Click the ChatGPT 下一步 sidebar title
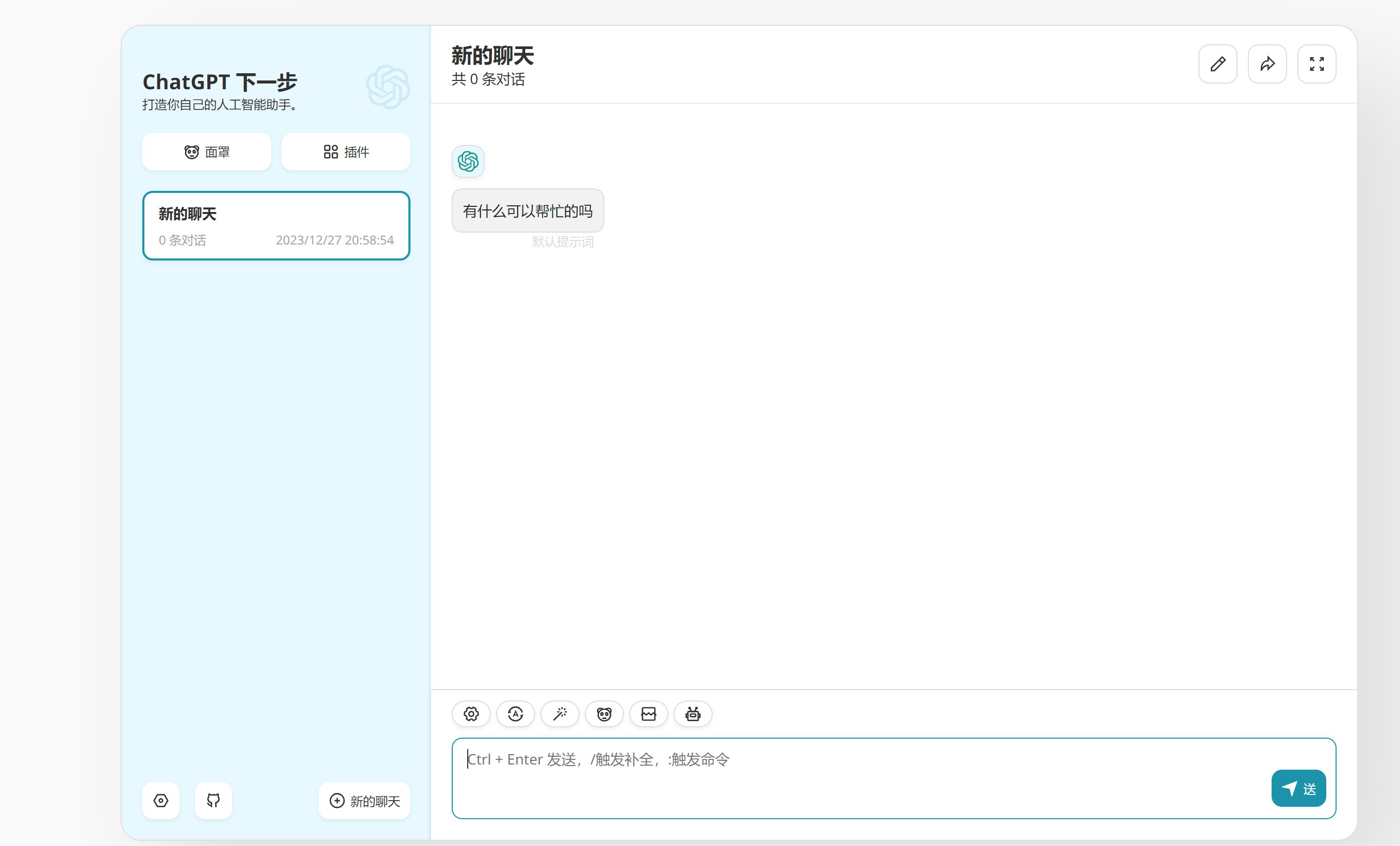Screen dimensions: 1400x846 click(219, 82)
